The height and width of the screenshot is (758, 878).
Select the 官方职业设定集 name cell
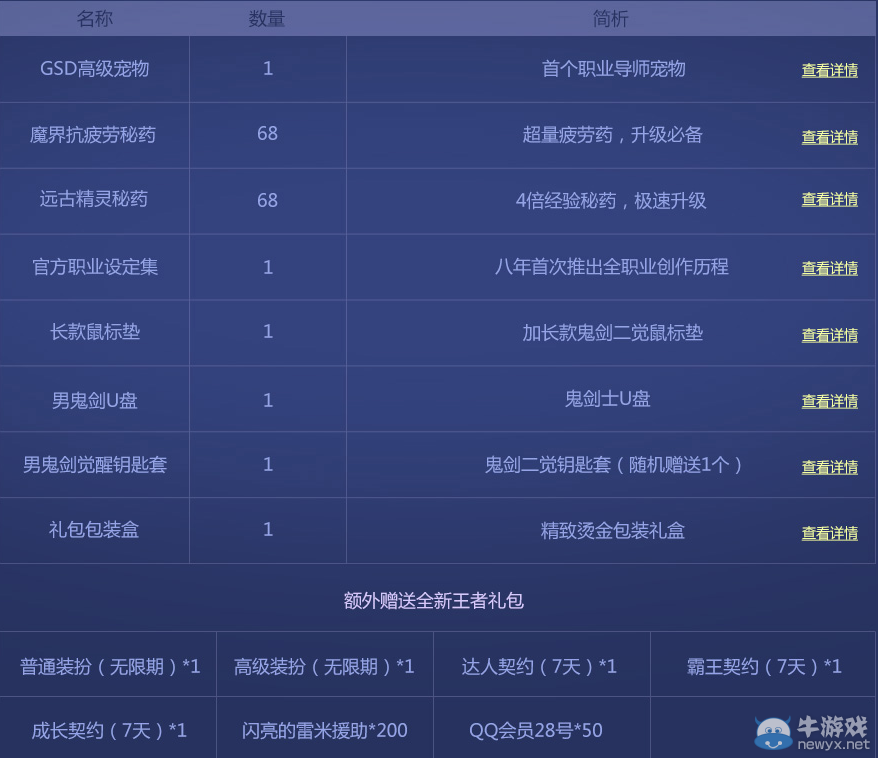[x=95, y=266]
